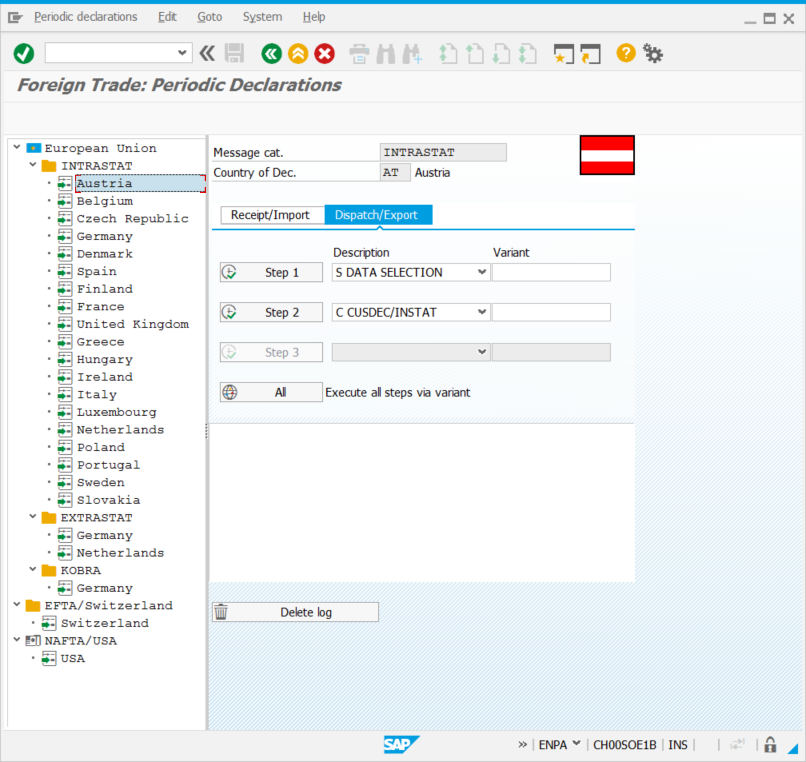Open Help via yellow question mark
Viewport: 806px width, 762px height.
(626, 53)
